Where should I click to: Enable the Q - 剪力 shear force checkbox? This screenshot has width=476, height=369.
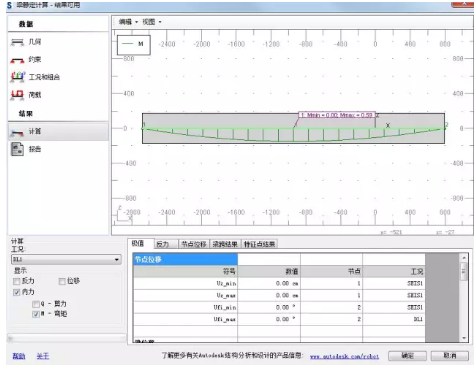[x=36, y=304]
